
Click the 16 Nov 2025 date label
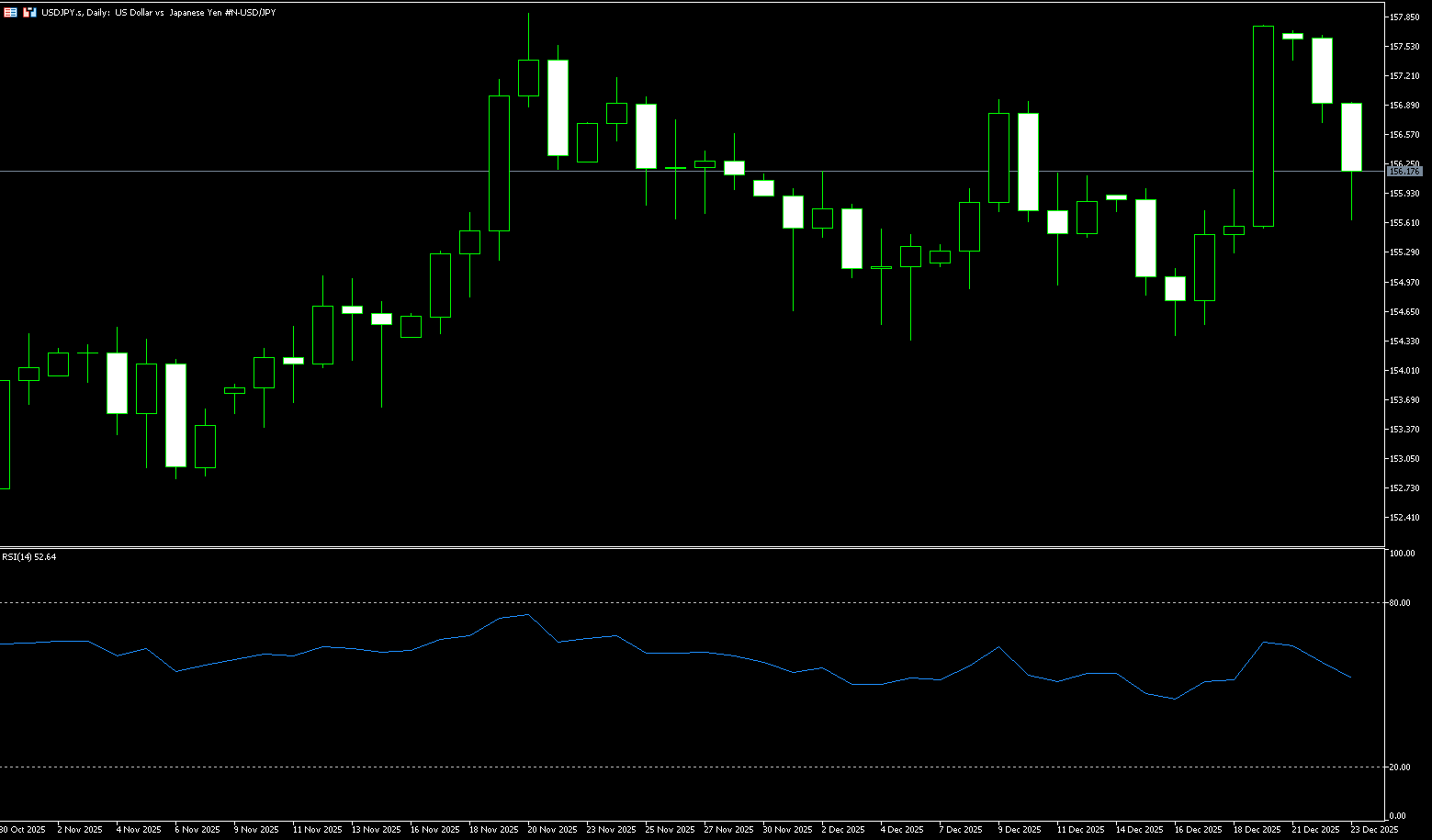point(434,830)
